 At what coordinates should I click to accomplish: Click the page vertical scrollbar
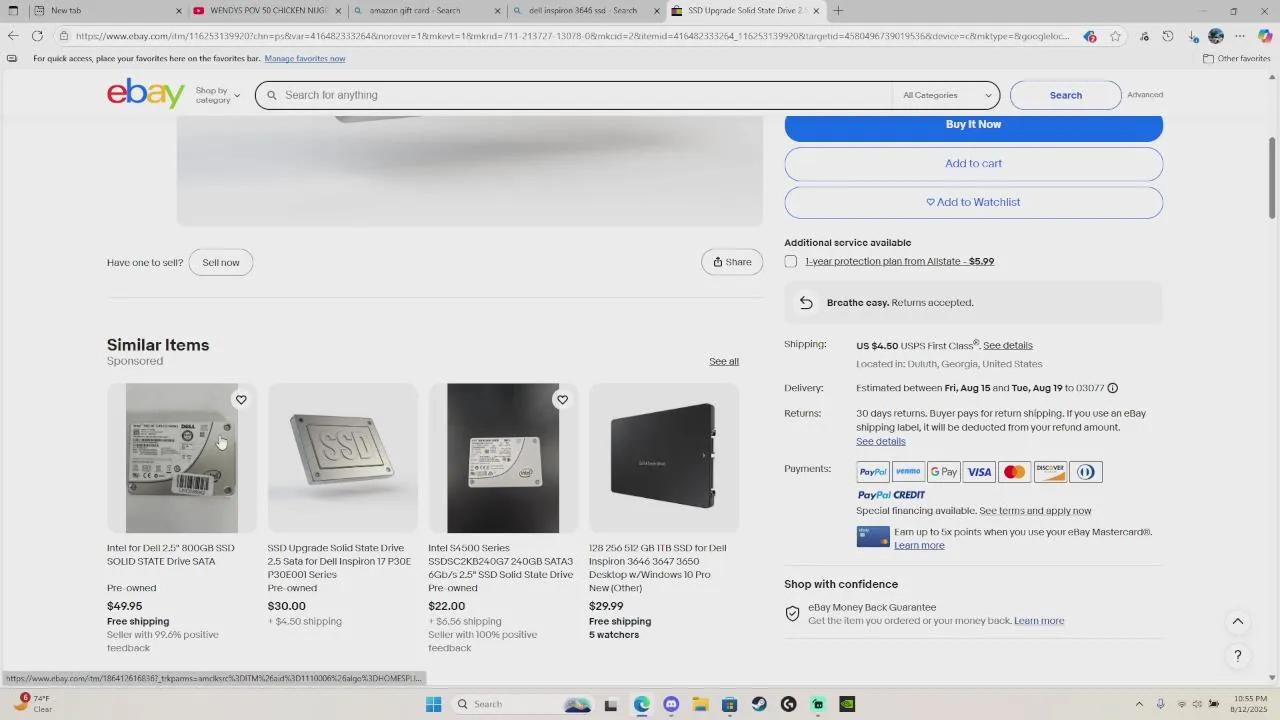[1272, 178]
